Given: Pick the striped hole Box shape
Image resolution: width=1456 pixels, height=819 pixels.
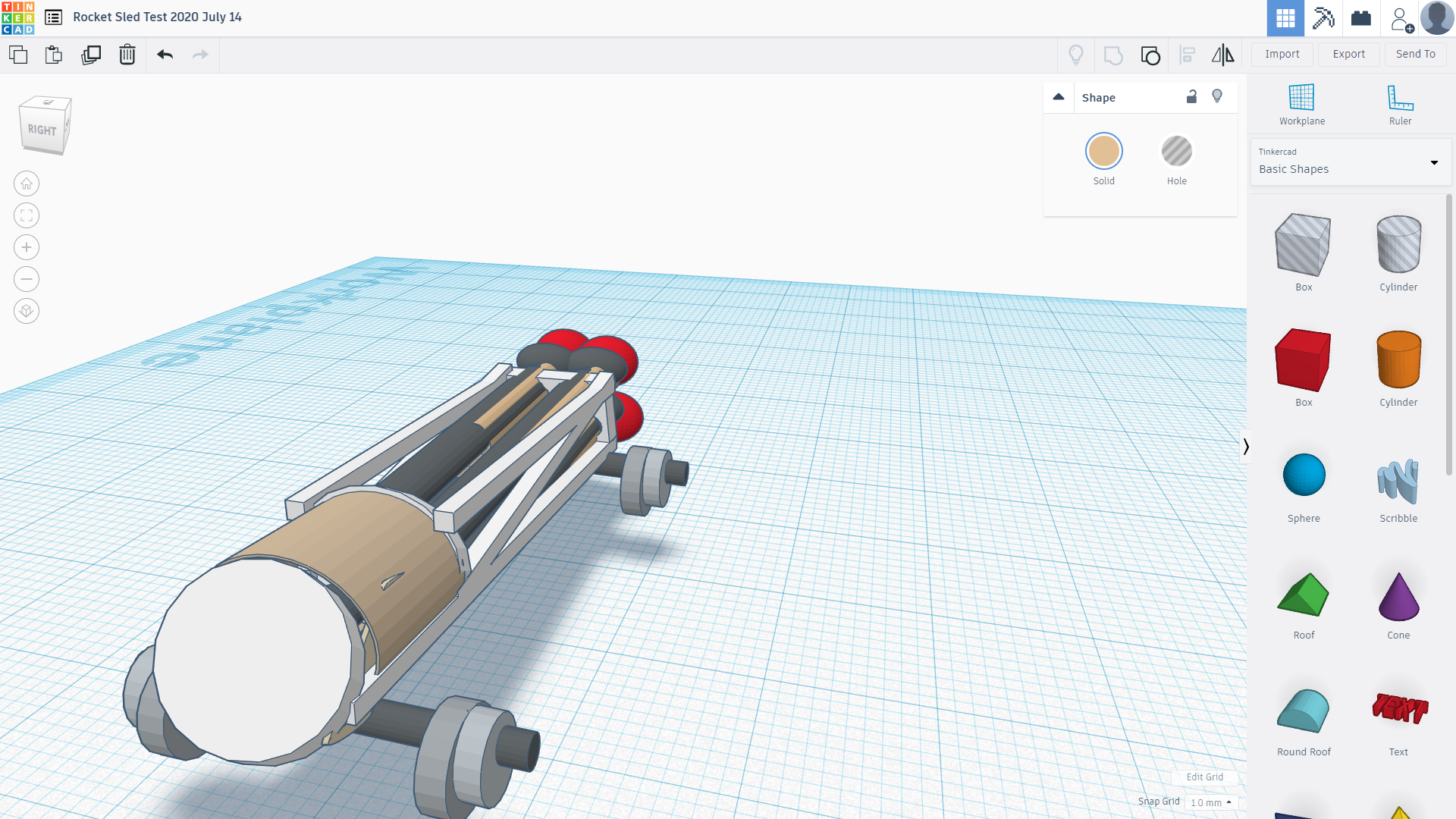Looking at the screenshot, I should 1303,245.
